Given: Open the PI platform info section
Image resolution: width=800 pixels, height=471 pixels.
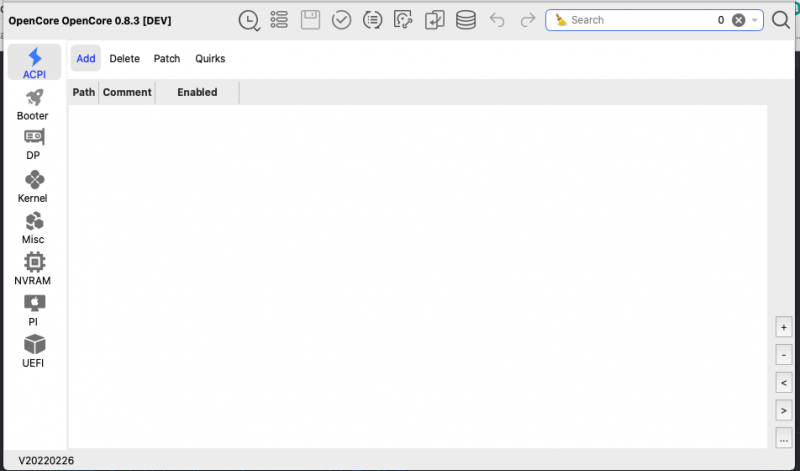Looking at the screenshot, I should 33,311.
